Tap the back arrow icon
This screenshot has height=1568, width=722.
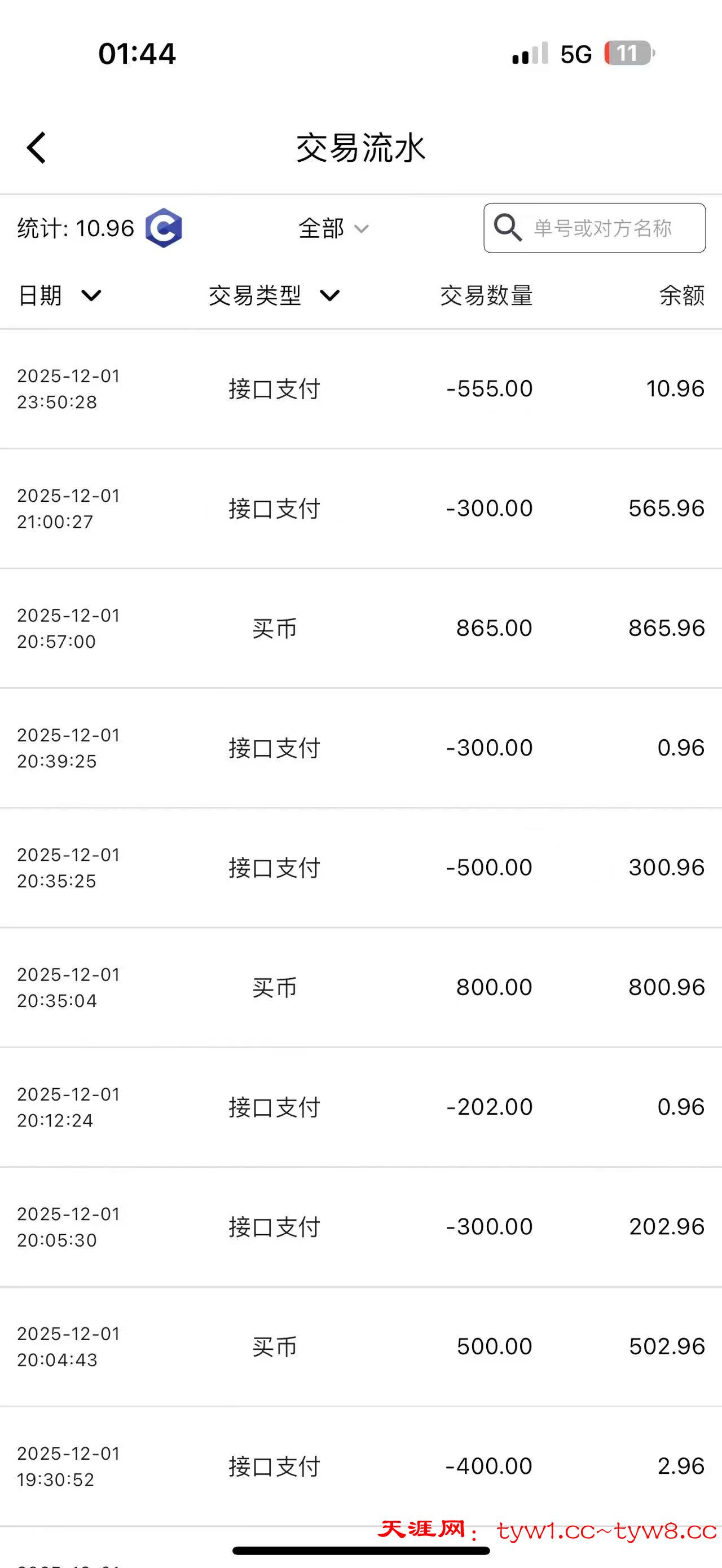[37, 148]
